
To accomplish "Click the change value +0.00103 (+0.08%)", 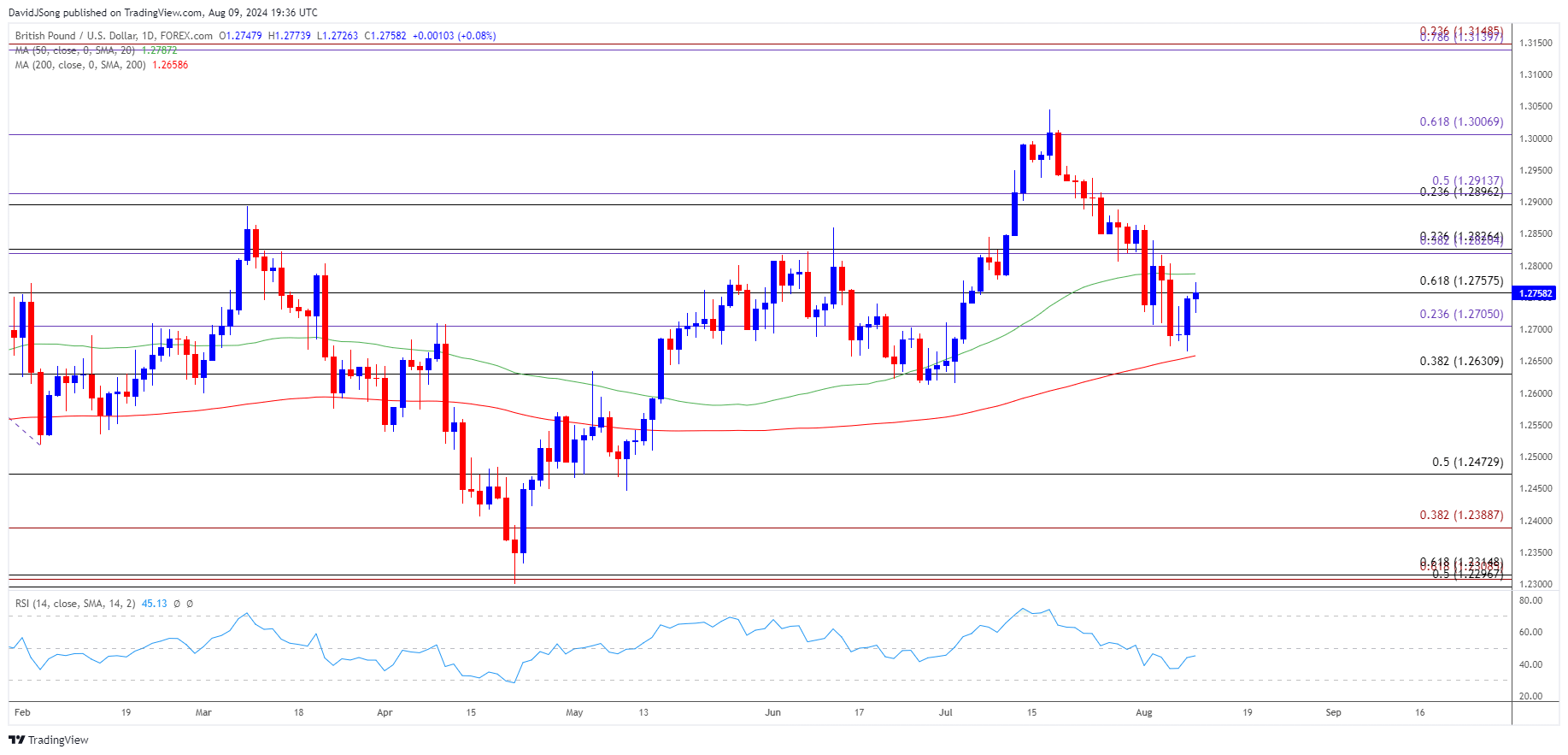I will click(454, 36).
